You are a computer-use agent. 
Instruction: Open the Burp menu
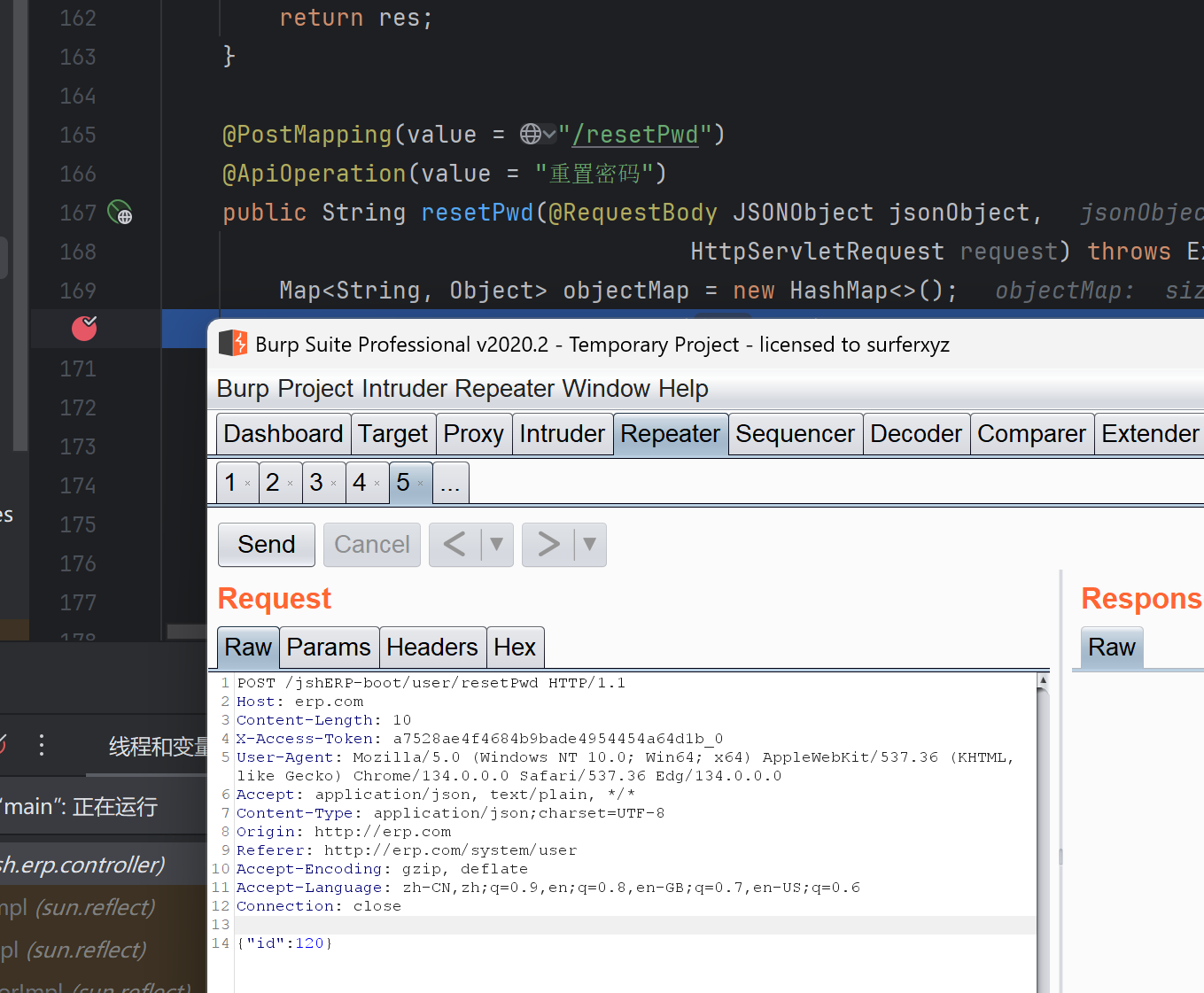[243, 389]
